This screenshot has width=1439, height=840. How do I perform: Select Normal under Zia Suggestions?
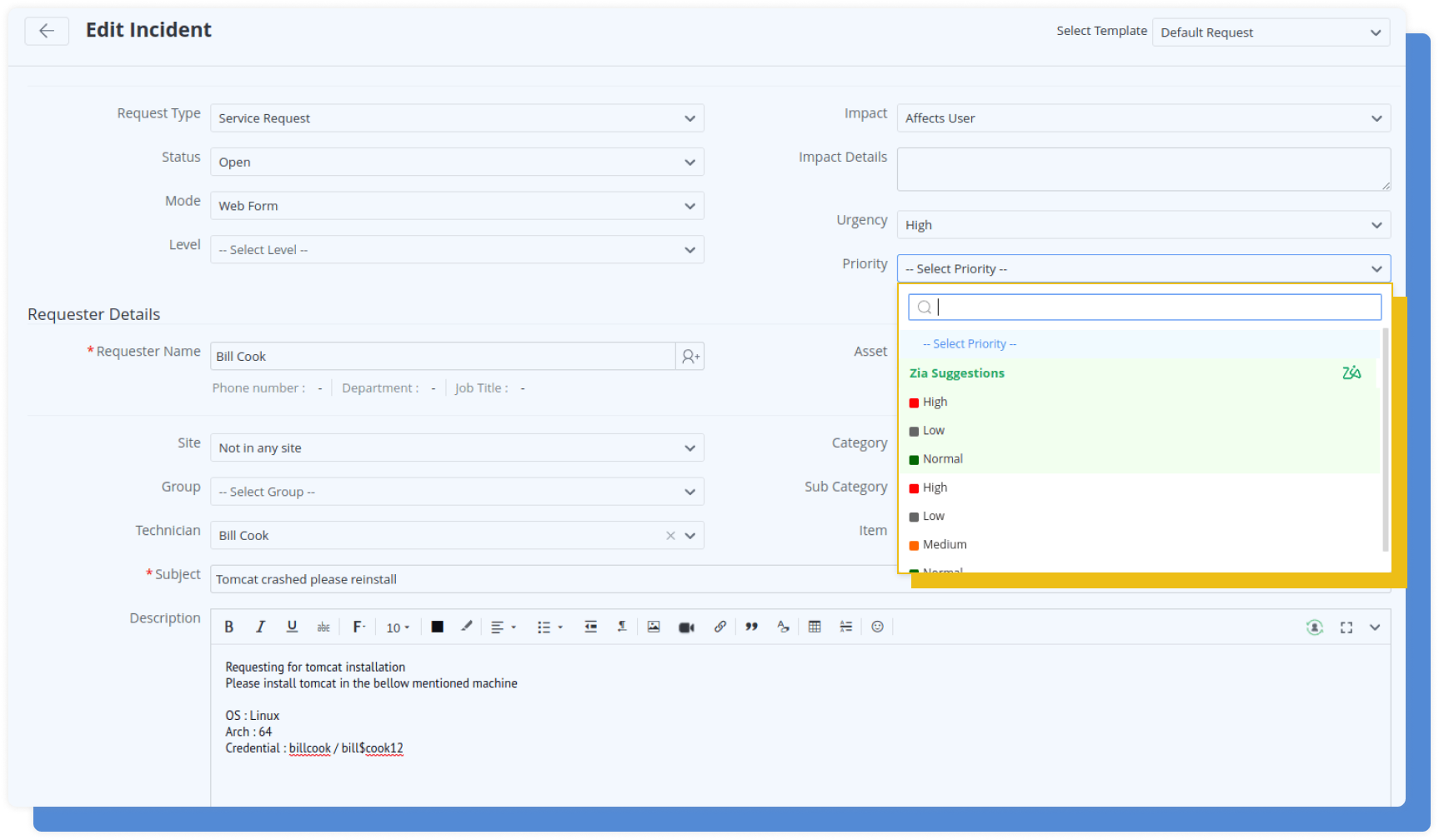(x=1140, y=459)
